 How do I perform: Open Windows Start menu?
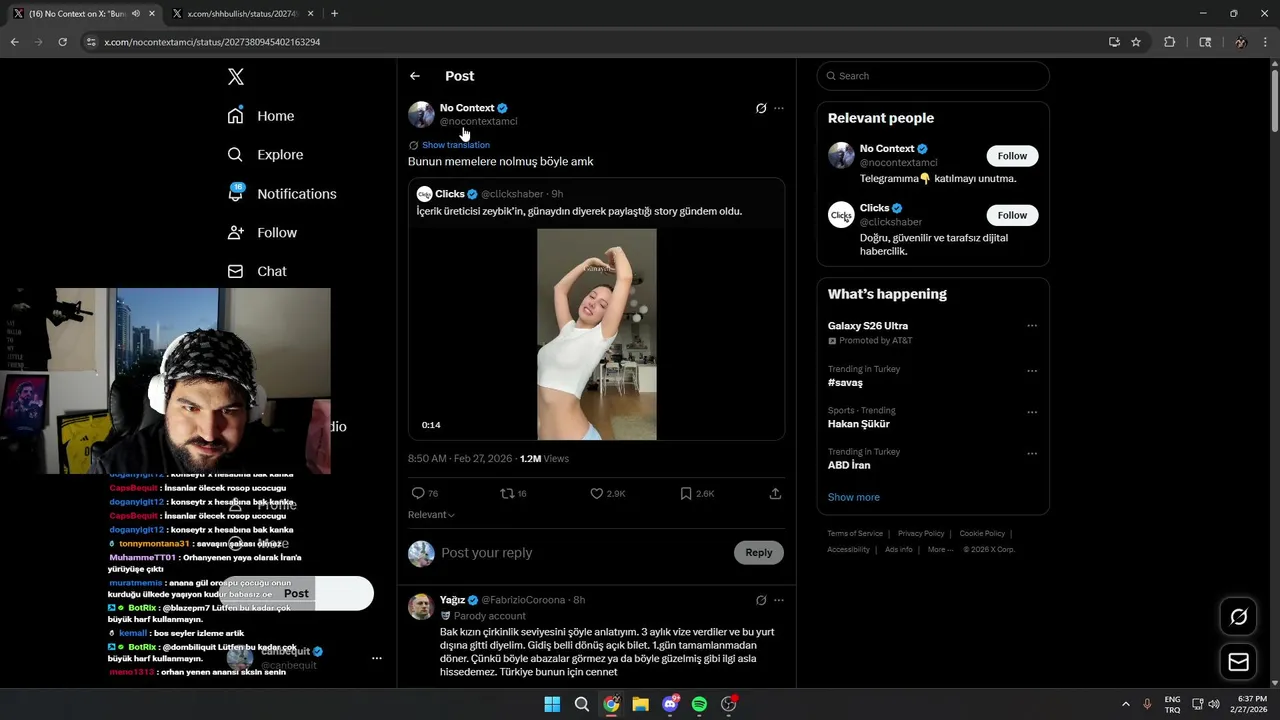coord(552,704)
